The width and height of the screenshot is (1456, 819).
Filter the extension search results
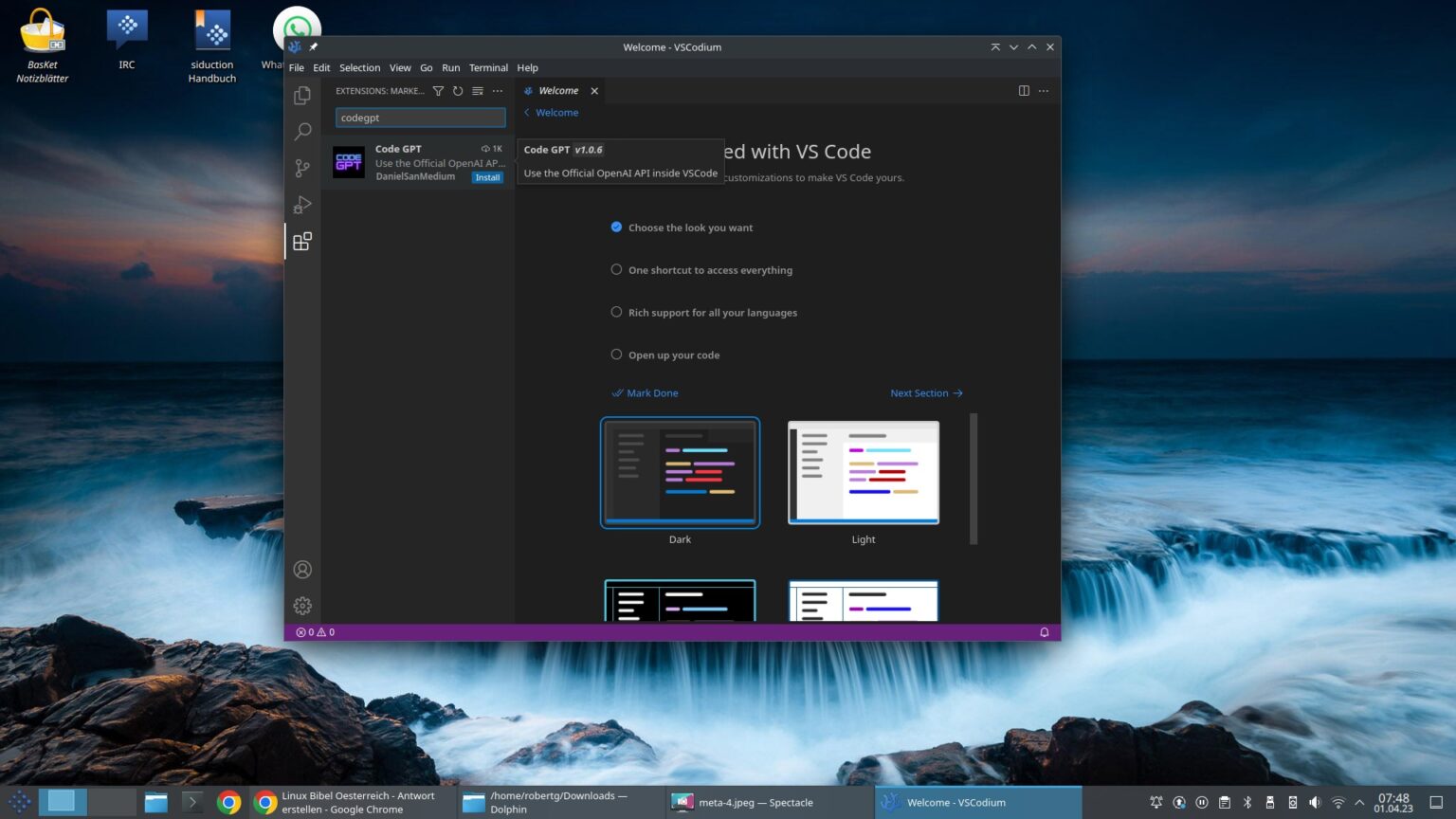pyautogui.click(x=438, y=90)
